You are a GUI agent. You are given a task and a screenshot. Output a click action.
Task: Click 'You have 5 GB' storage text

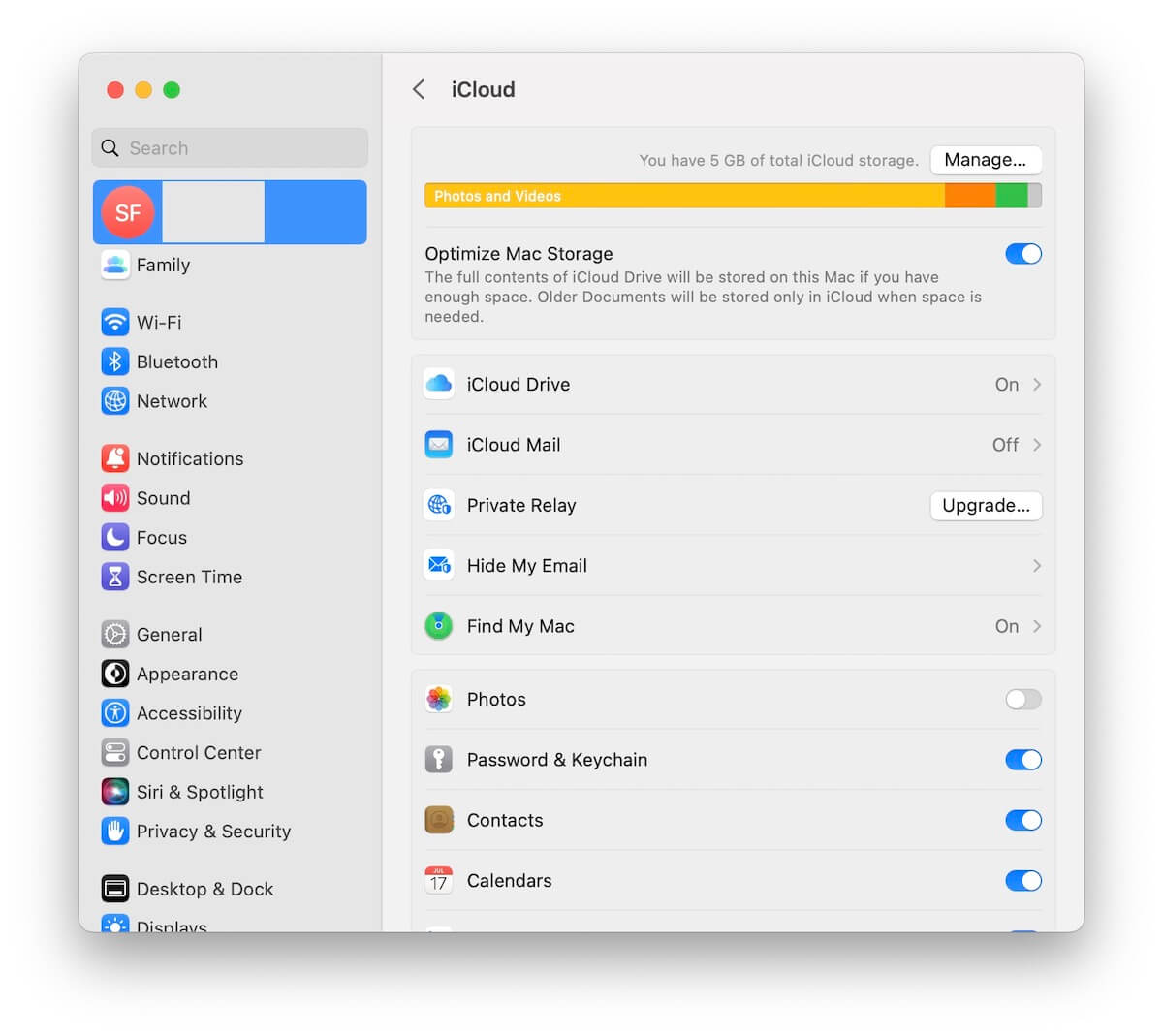pyautogui.click(x=778, y=161)
